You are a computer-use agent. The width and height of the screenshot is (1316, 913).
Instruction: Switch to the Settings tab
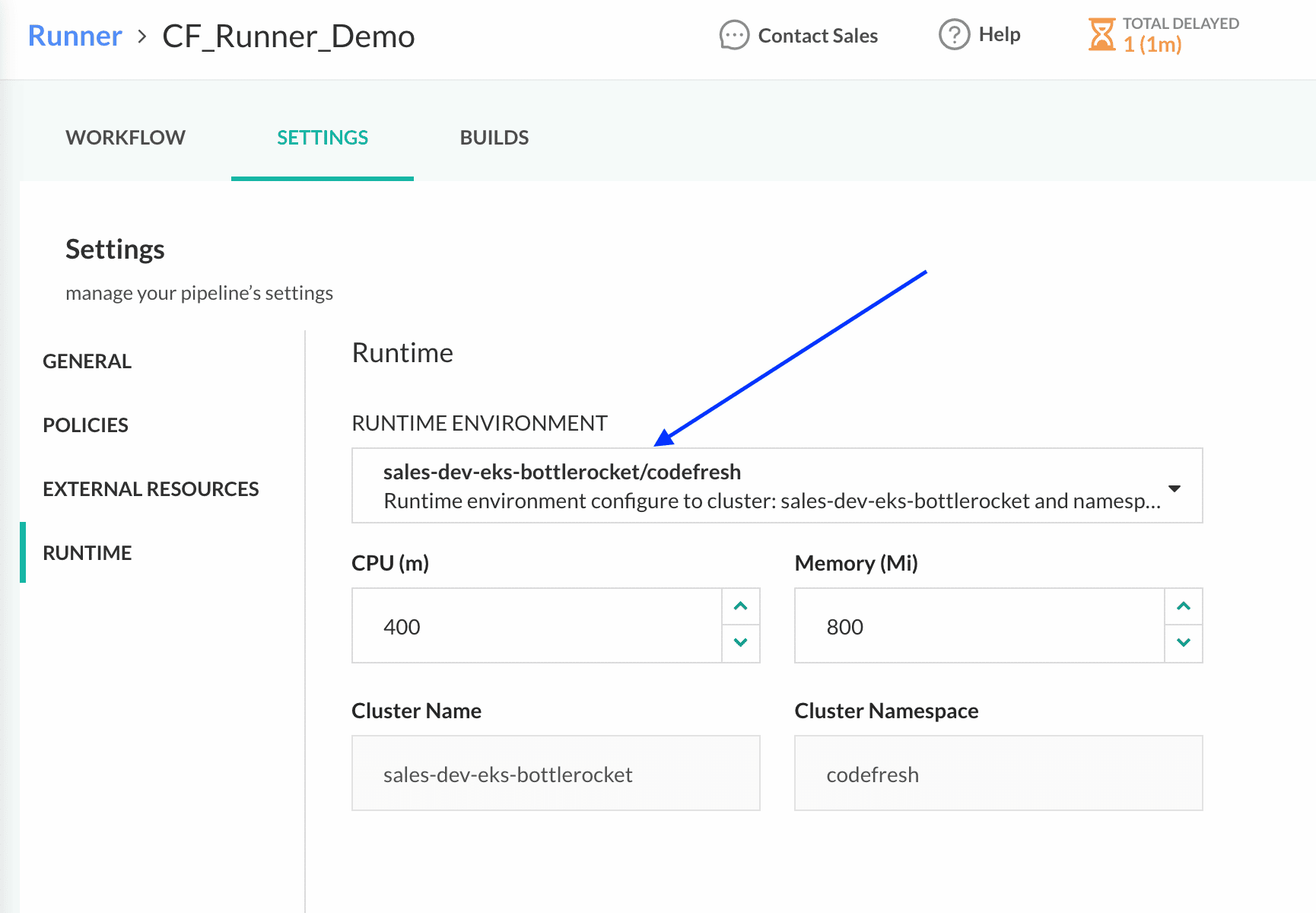click(323, 138)
